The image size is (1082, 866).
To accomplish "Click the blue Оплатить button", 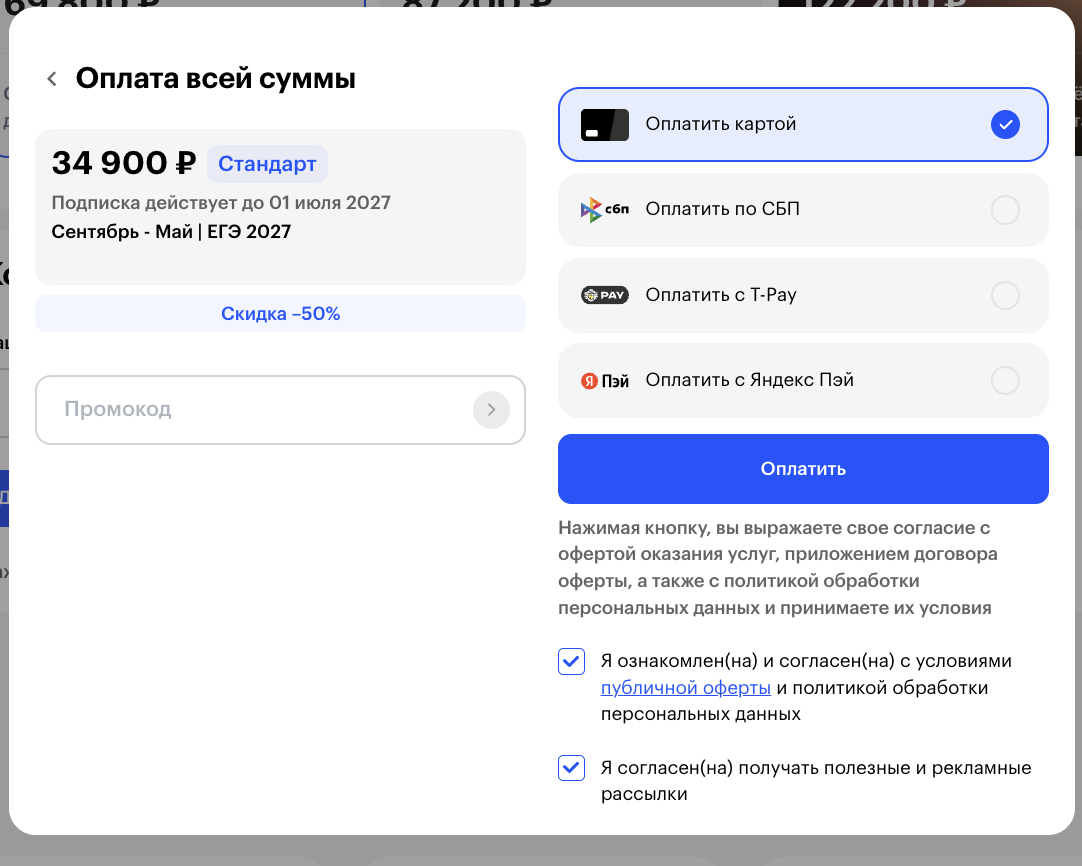I will click(803, 469).
